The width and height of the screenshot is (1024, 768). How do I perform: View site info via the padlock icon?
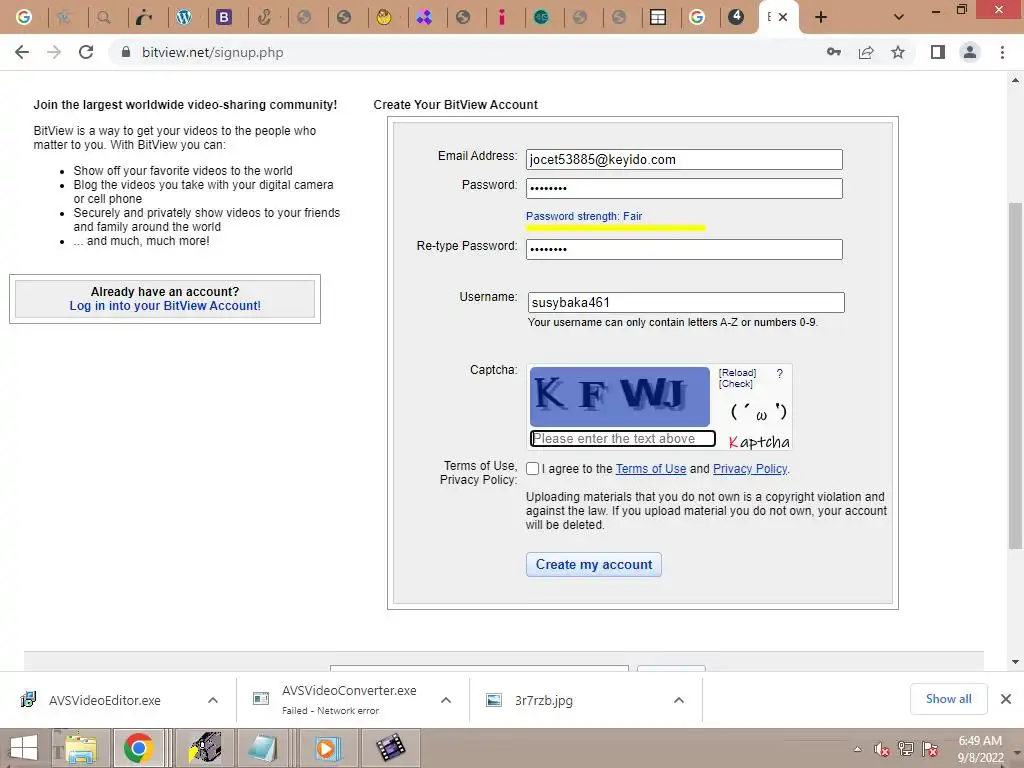126,52
